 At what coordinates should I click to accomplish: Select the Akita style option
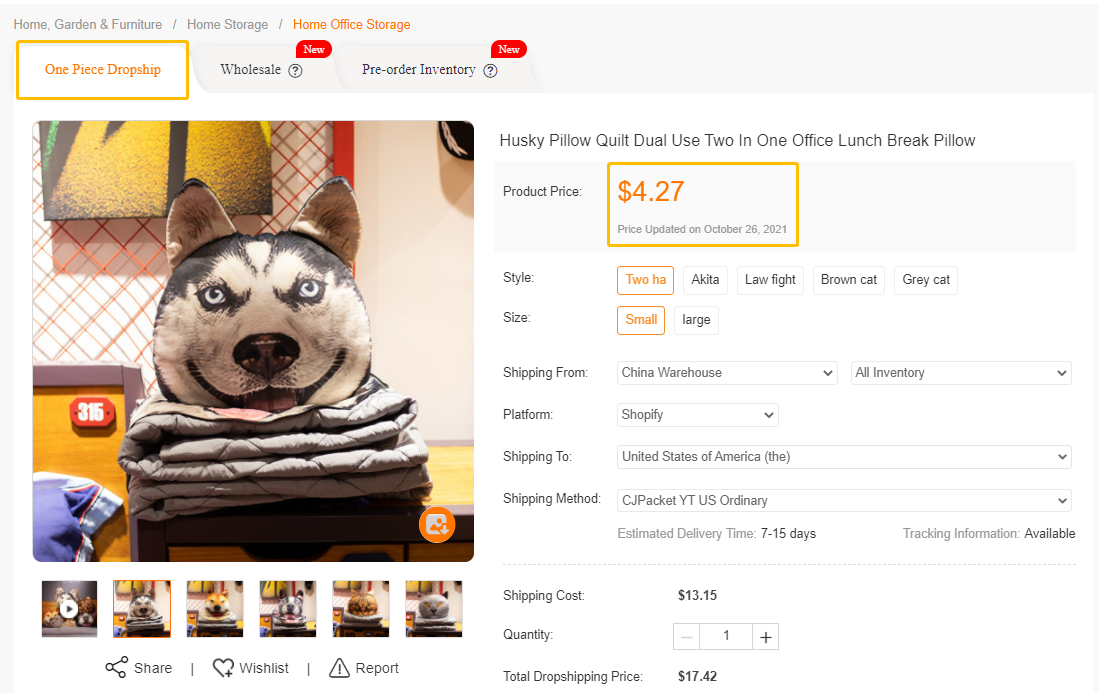(705, 280)
